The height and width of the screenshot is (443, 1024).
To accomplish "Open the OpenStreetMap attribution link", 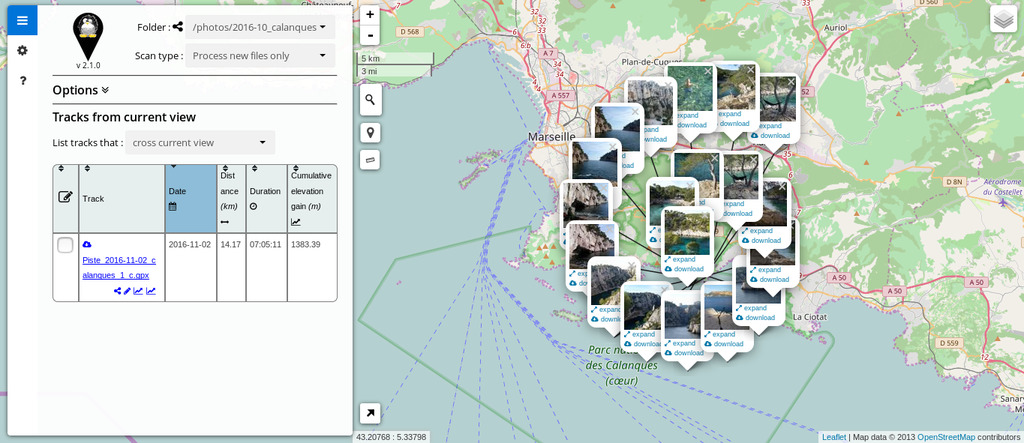I will [946, 437].
